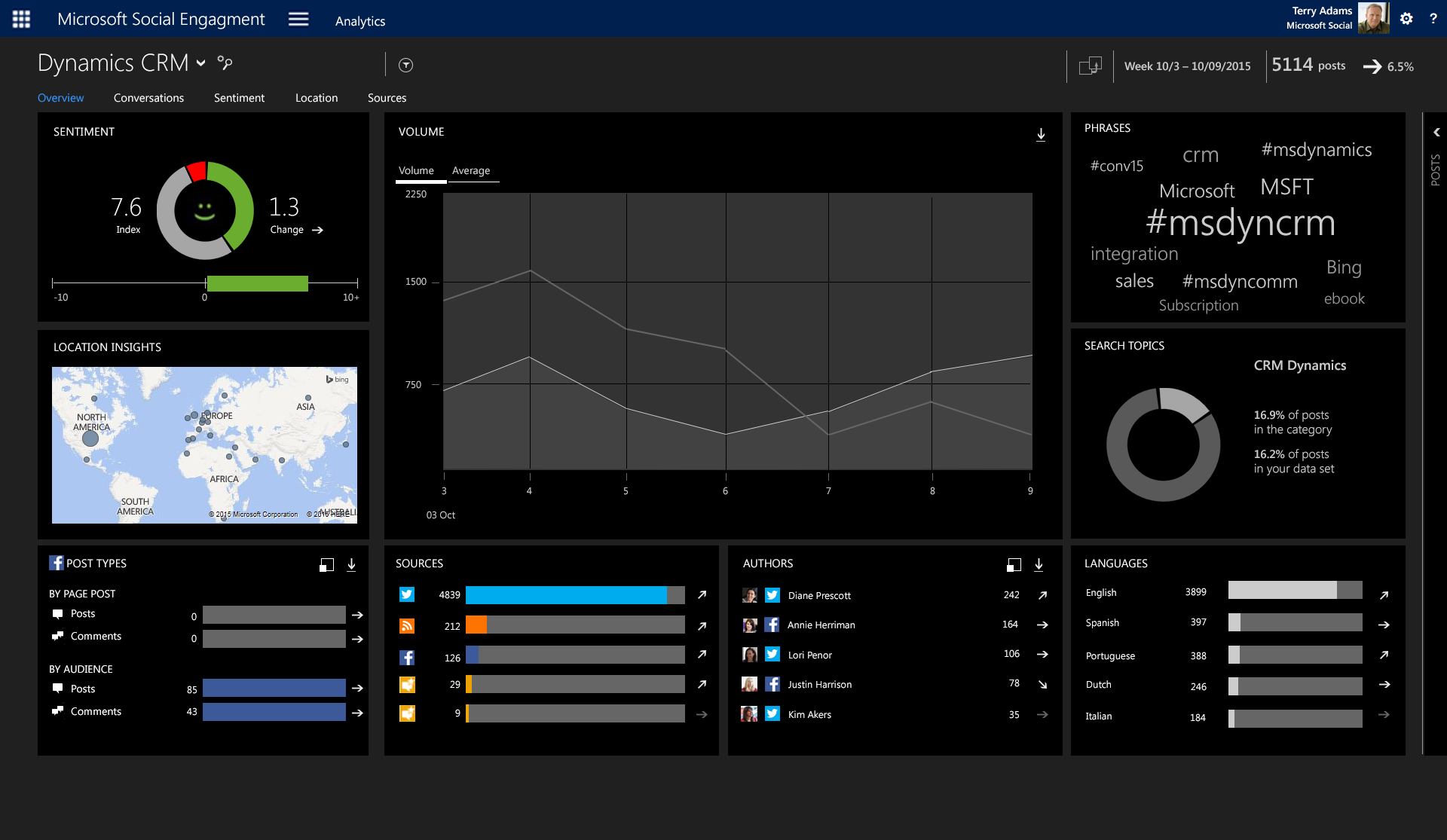The height and width of the screenshot is (840, 1447).
Task: Click trend arrow for 126 source row
Action: 702,655
